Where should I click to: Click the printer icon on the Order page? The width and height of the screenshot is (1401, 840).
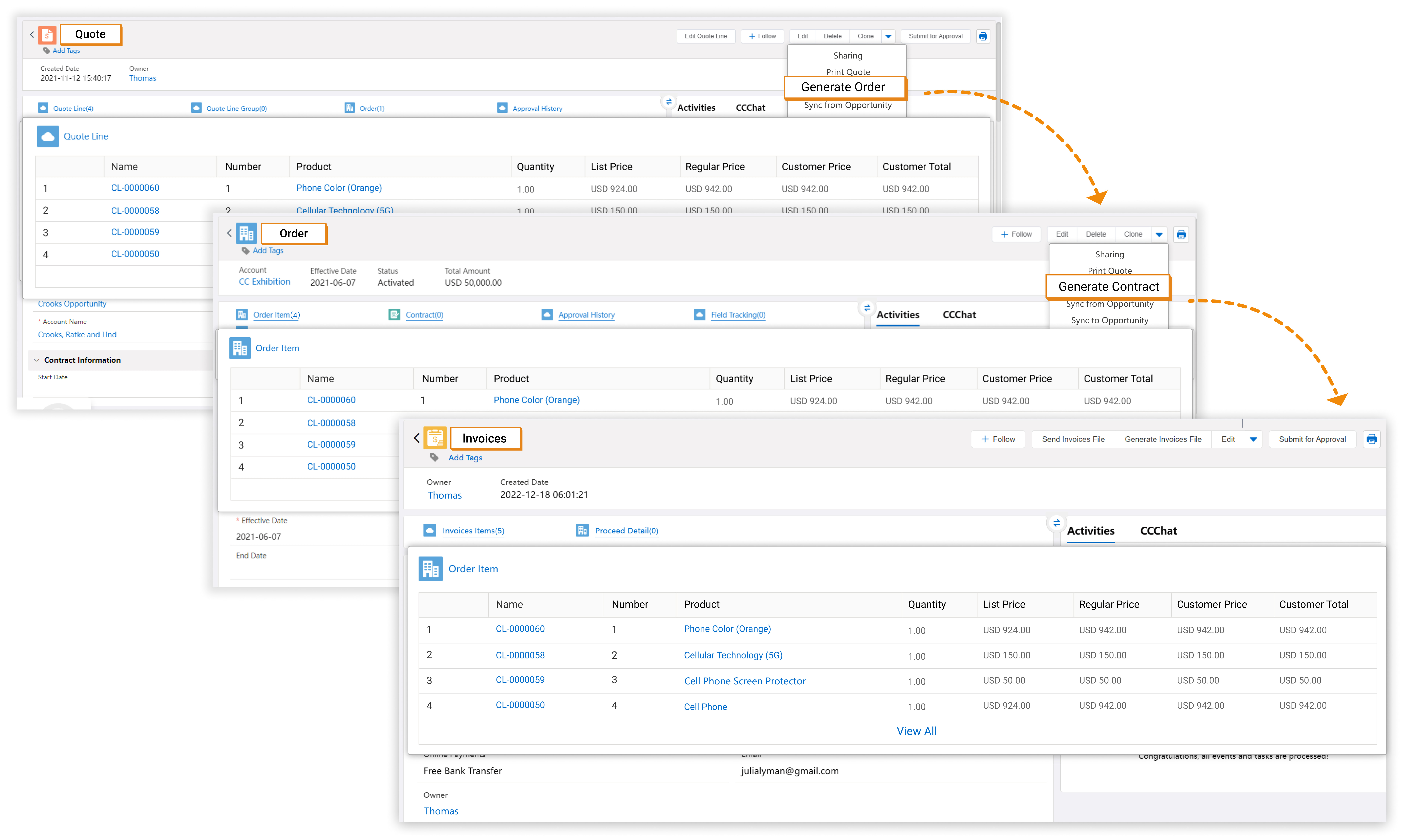point(1181,234)
